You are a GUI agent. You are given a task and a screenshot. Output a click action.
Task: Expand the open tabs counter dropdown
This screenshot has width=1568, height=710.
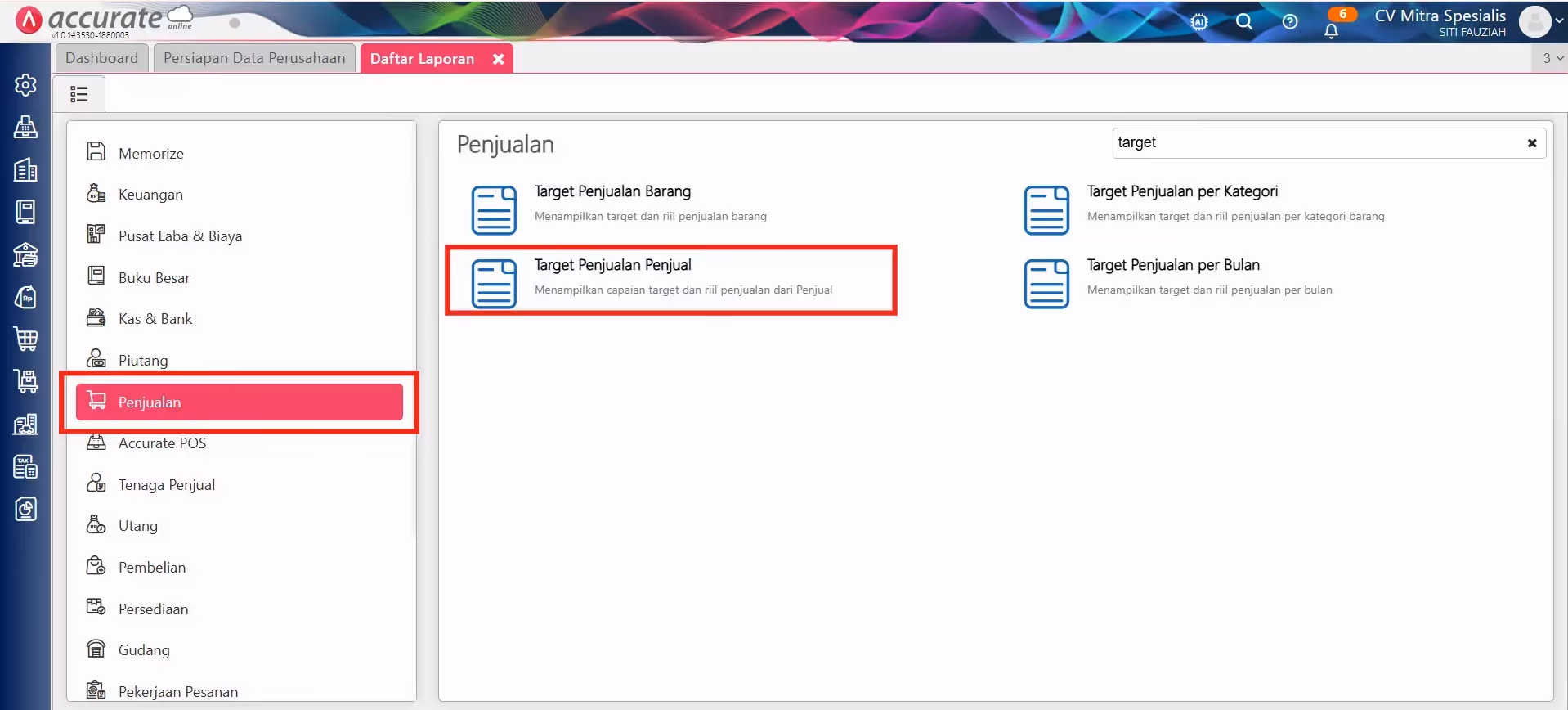point(1552,58)
